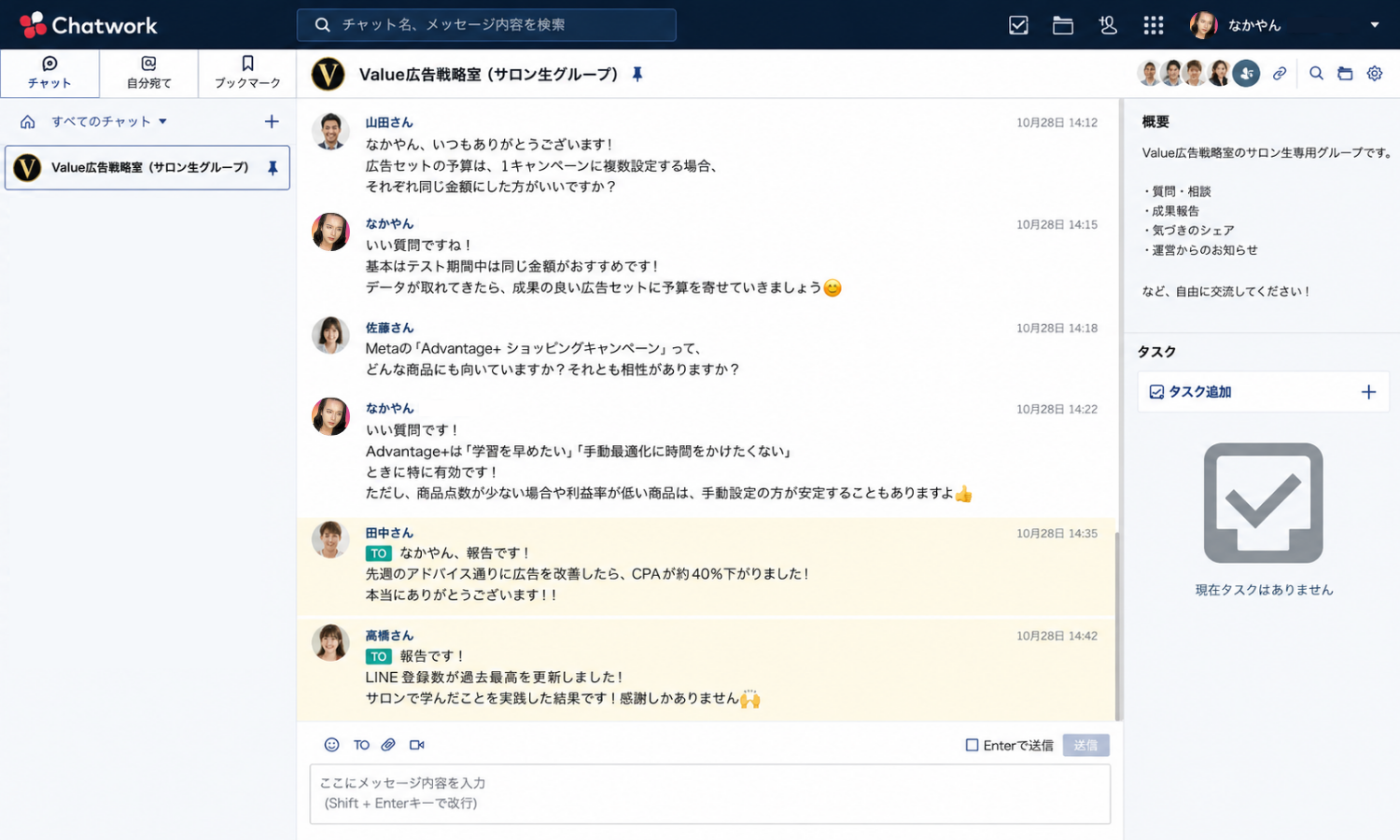Screen dimensions: 1400x840
Task: Click 山田さん's avatar thumbnail in messages
Action: (x=330, y=132)
